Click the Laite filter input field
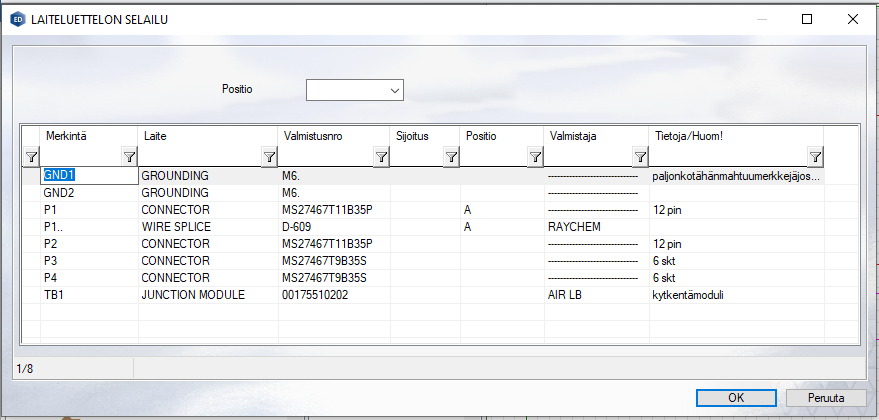This screenshot has width=879, height=420. coord(200,157)
